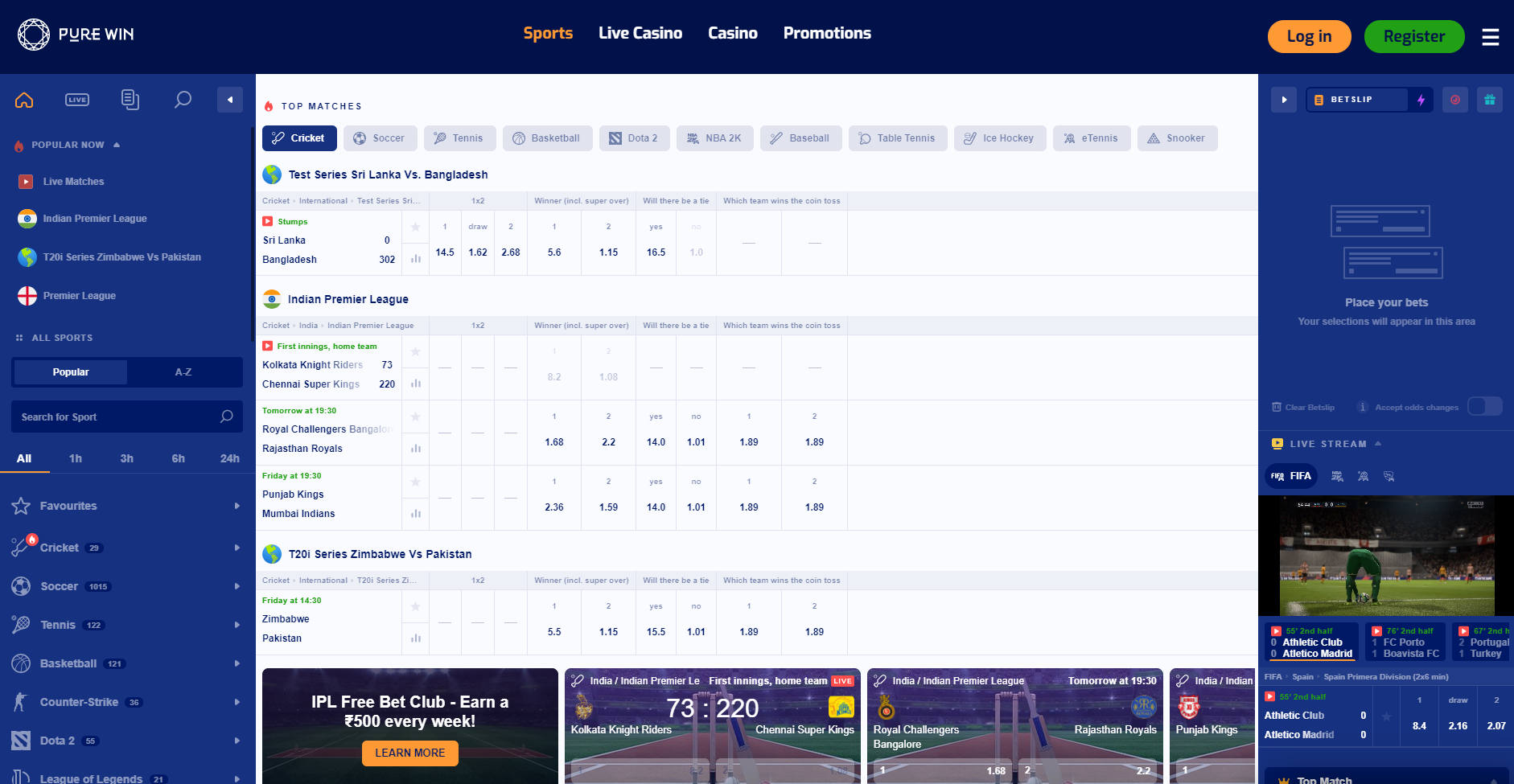1514x784 pixels.
Task: Select the Snooker top matches tab
Action: pos(1177,138)
